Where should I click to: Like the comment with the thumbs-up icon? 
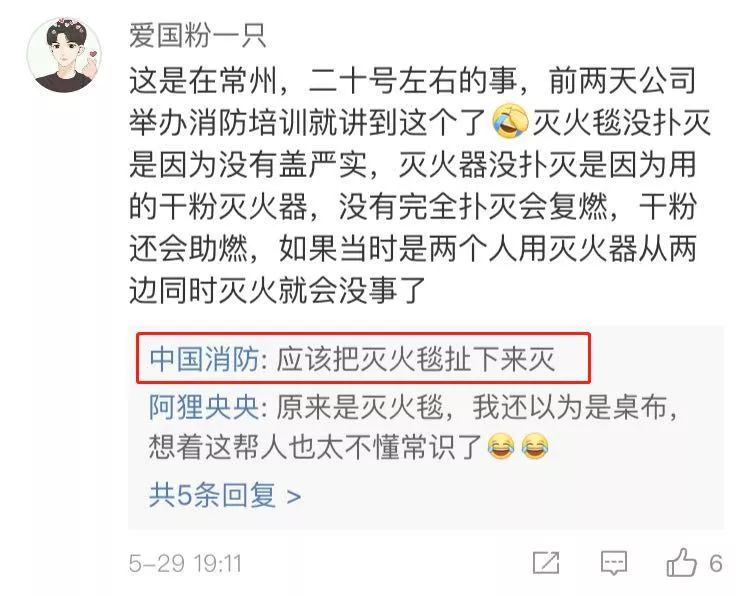[x=681, y=562]
